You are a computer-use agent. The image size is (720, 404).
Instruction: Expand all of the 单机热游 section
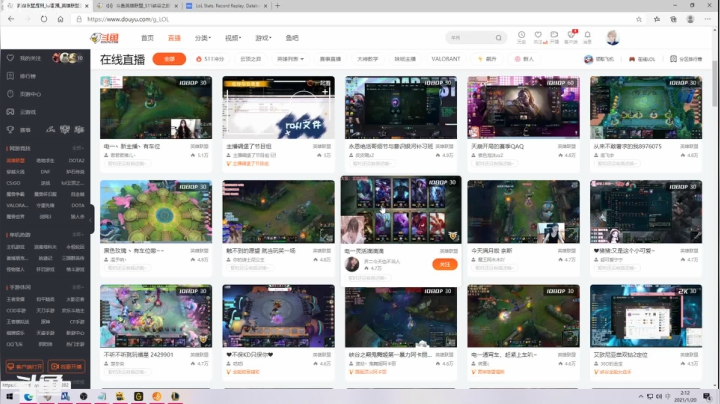click(x=78, y=235)
